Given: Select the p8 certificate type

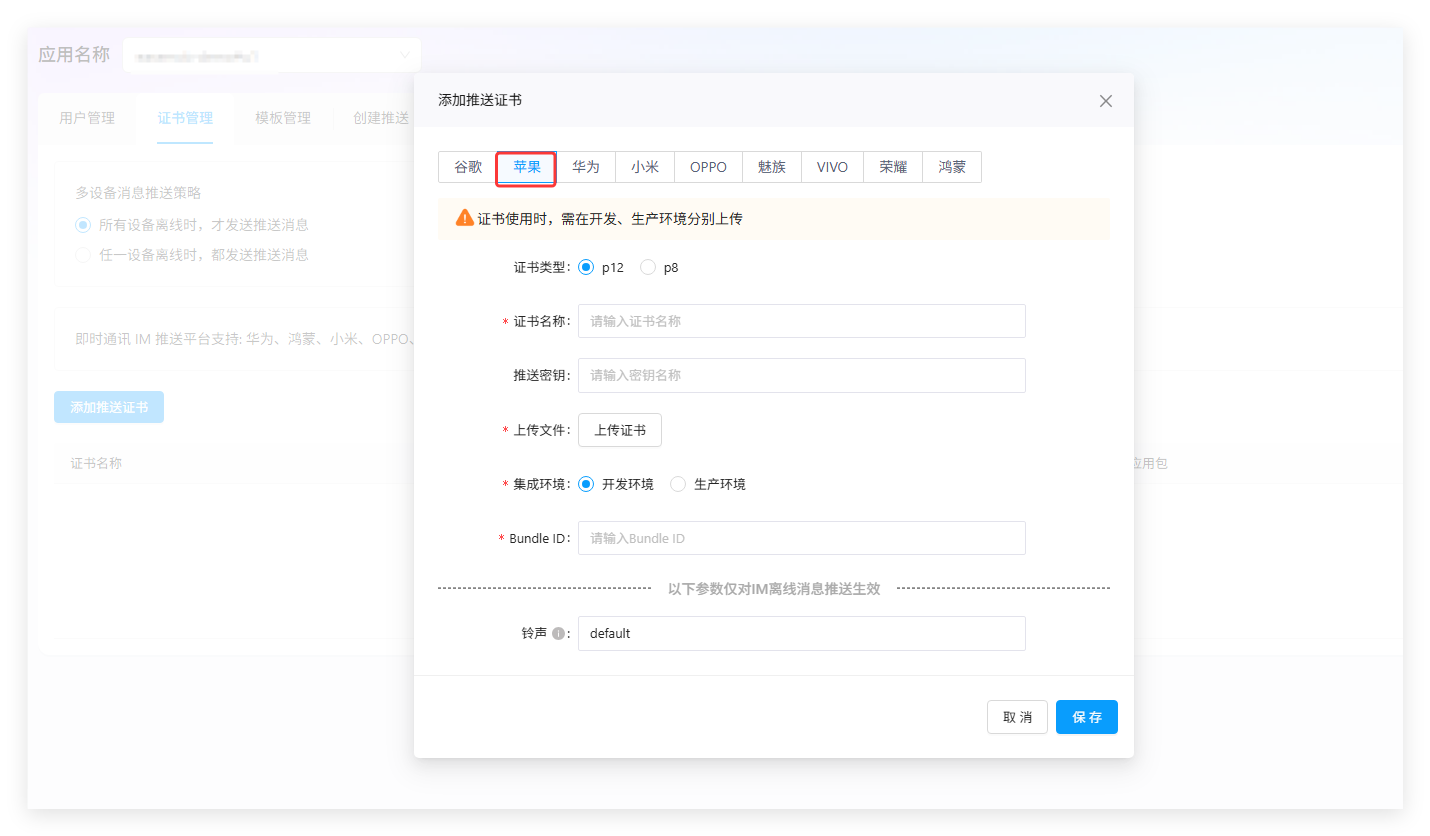Looking at the screenshot, I should [648, 268].
